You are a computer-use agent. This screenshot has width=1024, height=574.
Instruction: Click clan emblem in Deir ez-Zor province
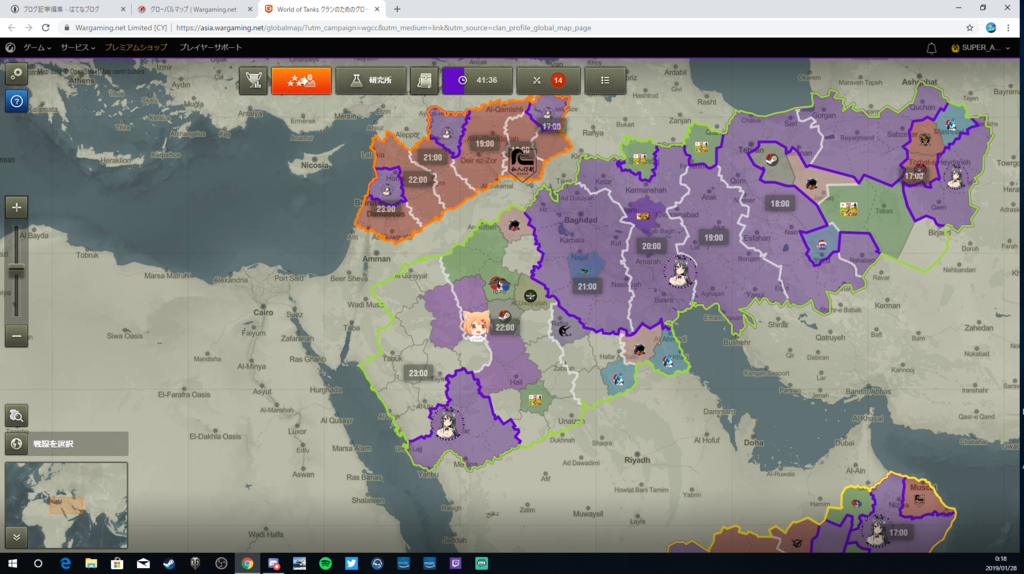tap(522, 161)
